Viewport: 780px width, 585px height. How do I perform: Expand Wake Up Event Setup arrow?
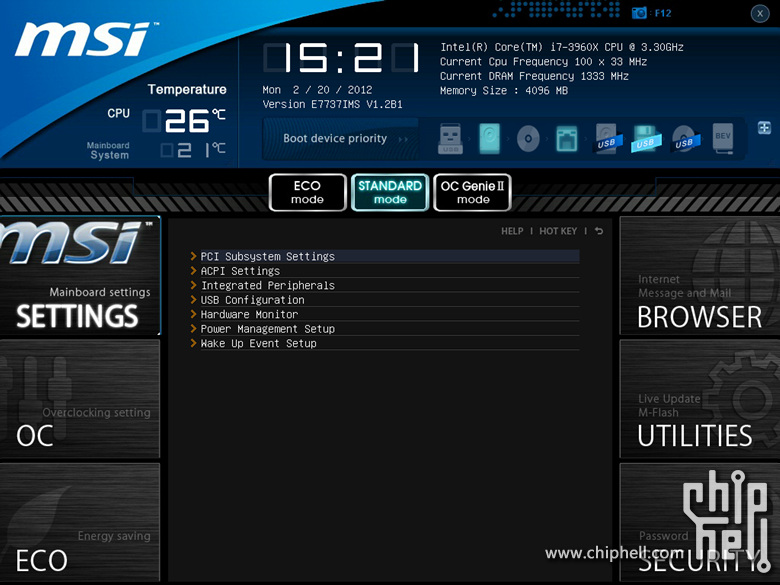[x=194, y=343]
